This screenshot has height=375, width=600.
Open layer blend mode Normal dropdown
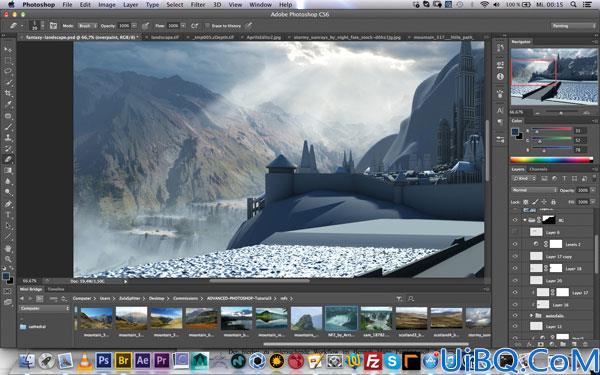coord(534,190)
